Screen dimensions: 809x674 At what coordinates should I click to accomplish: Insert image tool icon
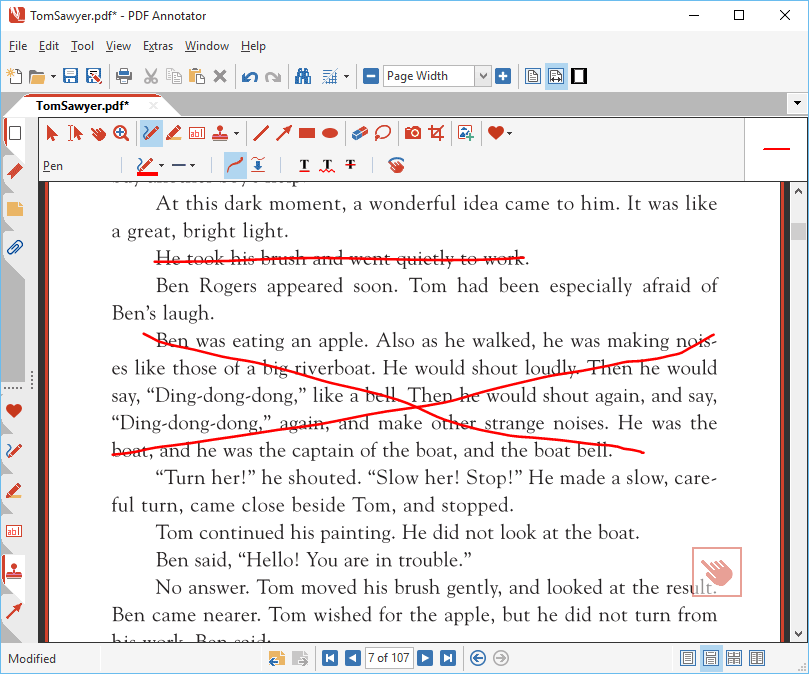[x=465, y=134]
